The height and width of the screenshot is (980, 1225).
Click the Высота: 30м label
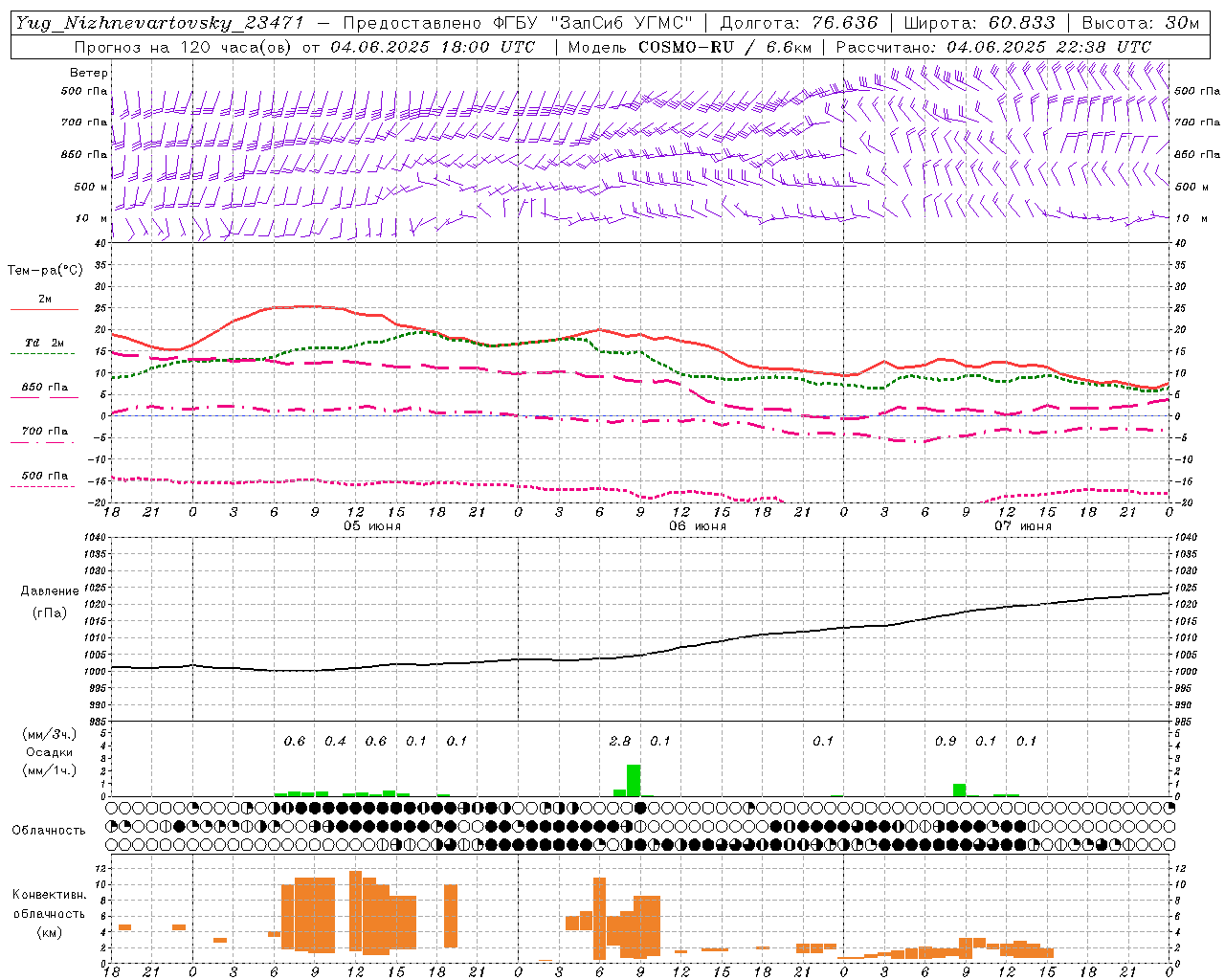pyautogui.click(x=1140, y=23)
